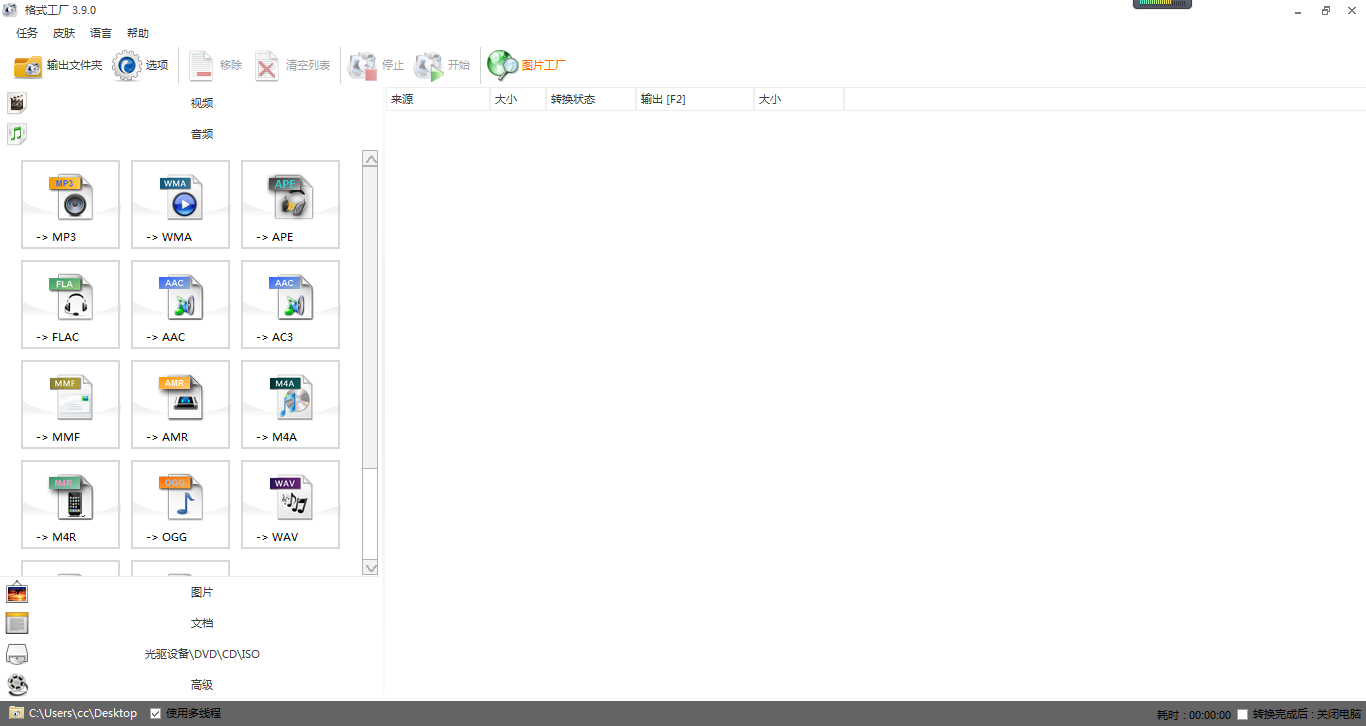Viewport: 1366px width, 726px height.
Task: Choose the WMA conversion format icon
Action: [x=180, y=204]
